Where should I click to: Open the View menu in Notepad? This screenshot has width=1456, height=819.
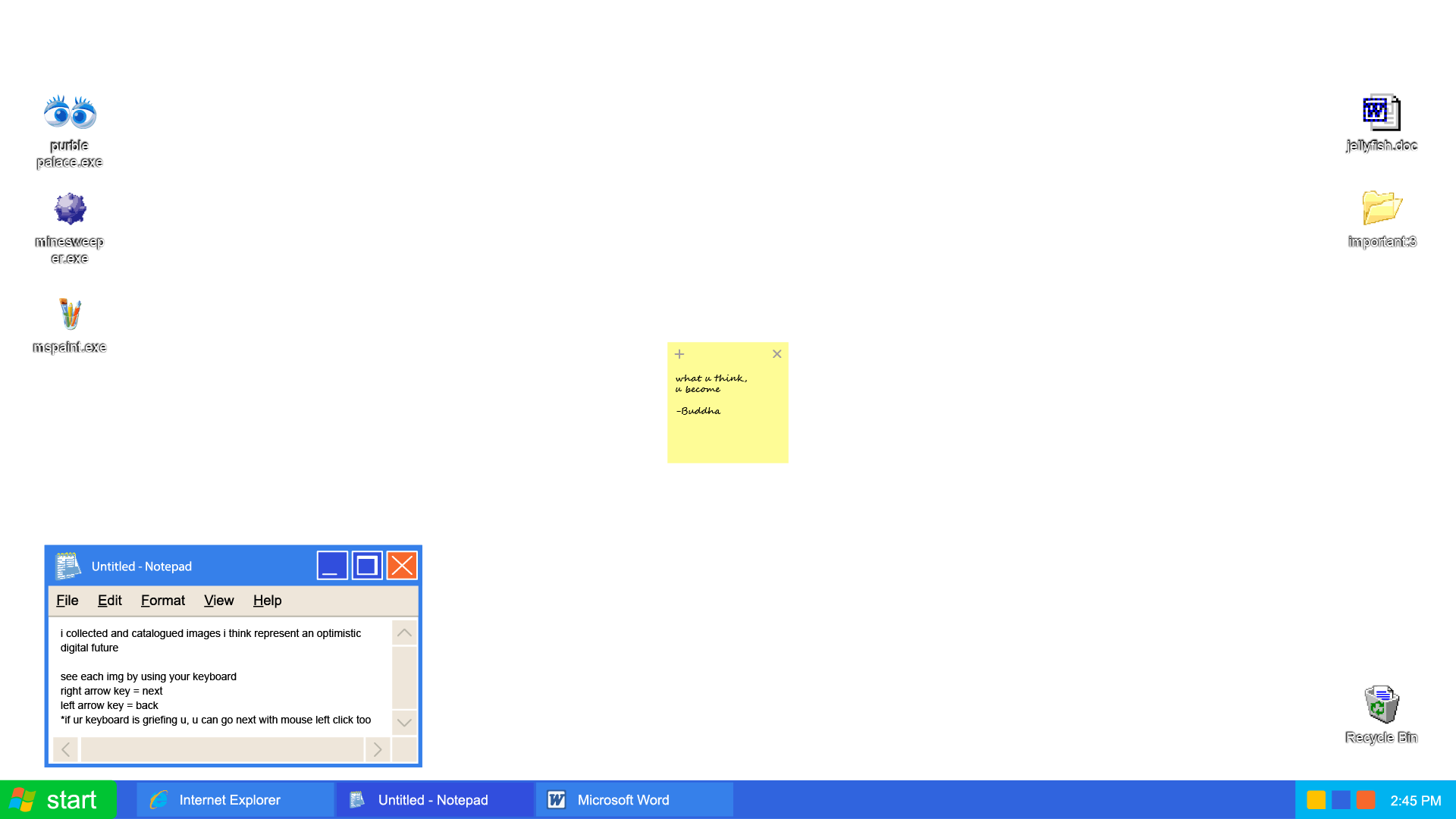(218, 600)
